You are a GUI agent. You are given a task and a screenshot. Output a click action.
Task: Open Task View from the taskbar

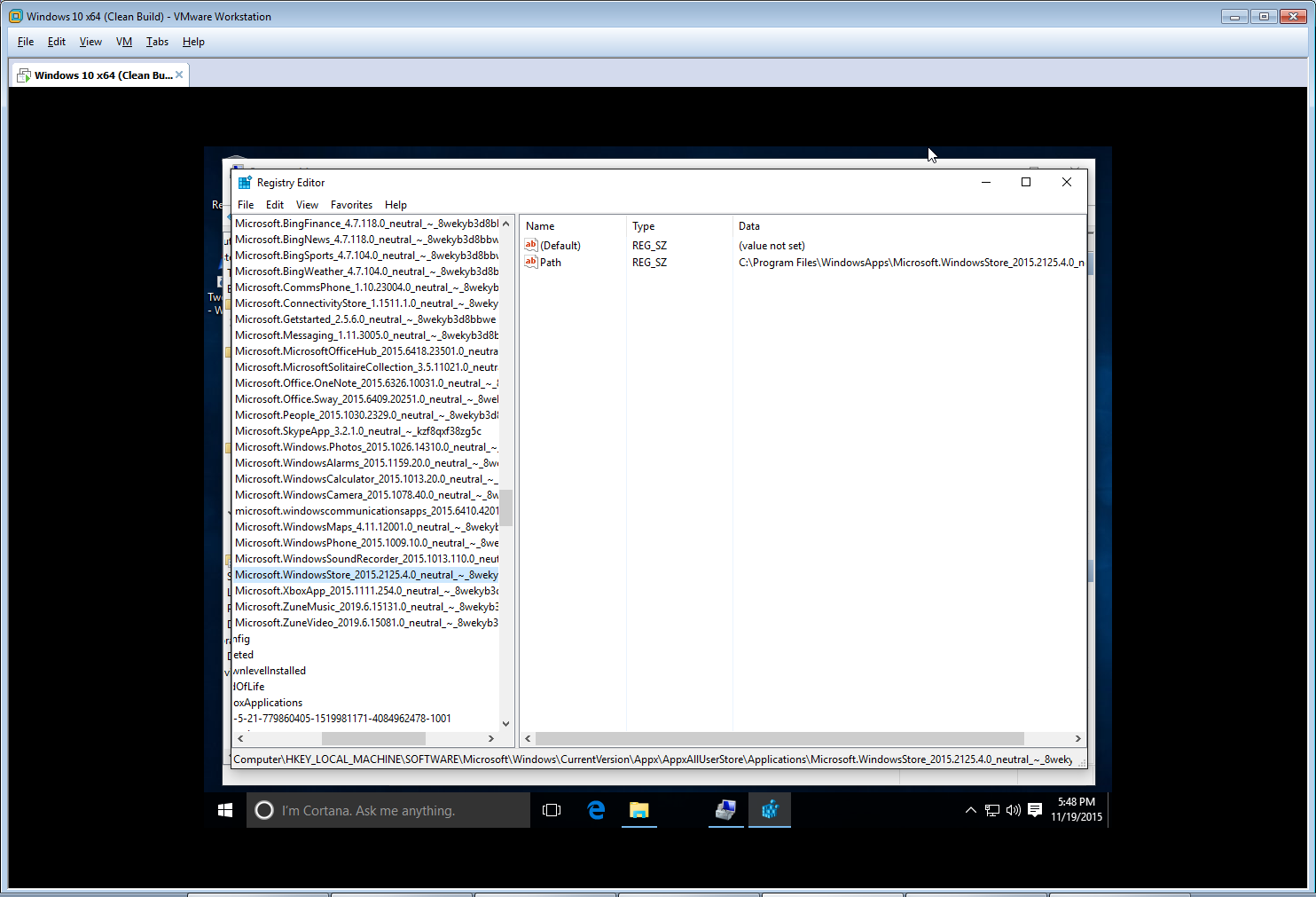click(x=552, y=810)
